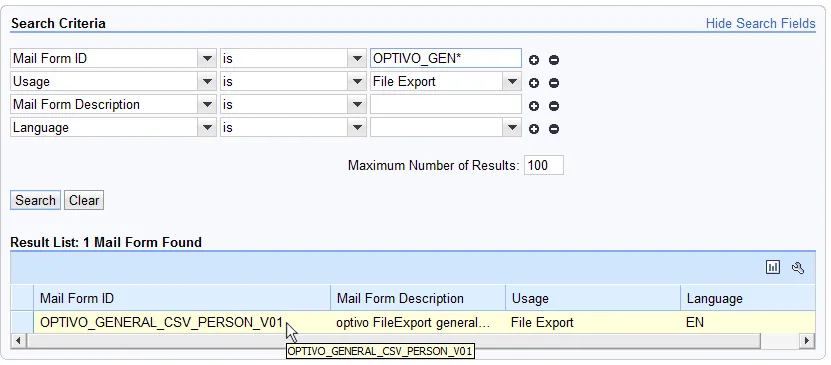Add criterion line after Language row
The image size is (831, 365).
pos(534,129)
